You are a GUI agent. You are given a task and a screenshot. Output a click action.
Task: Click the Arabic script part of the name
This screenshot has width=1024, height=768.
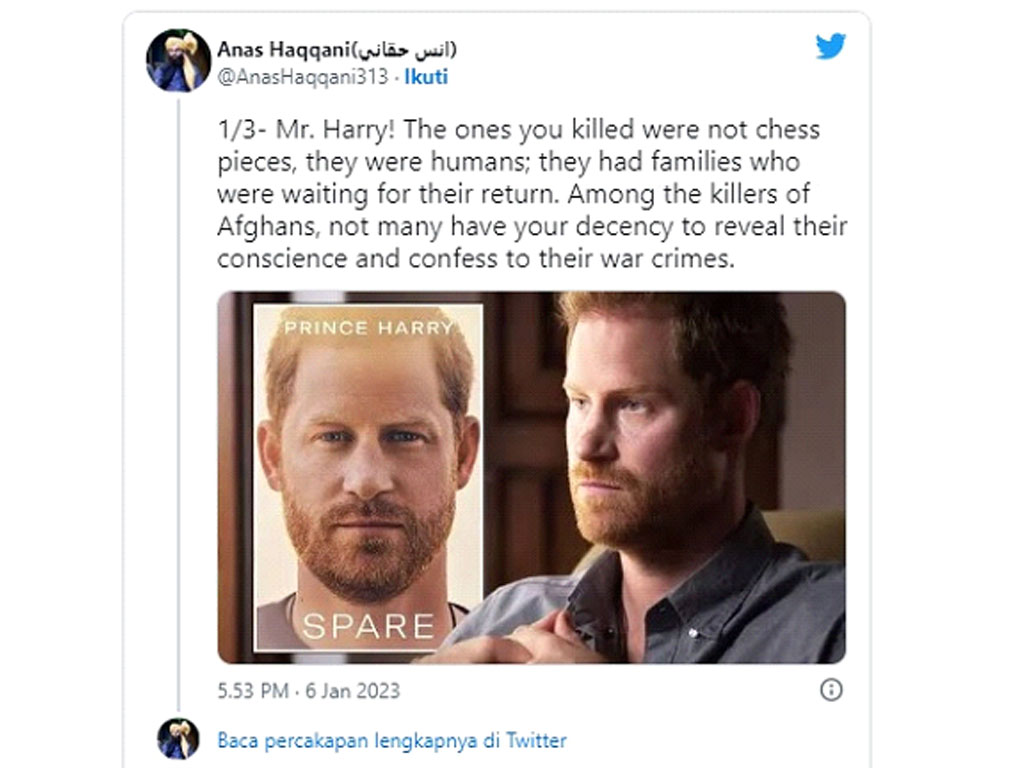click(x=404, y=49)
